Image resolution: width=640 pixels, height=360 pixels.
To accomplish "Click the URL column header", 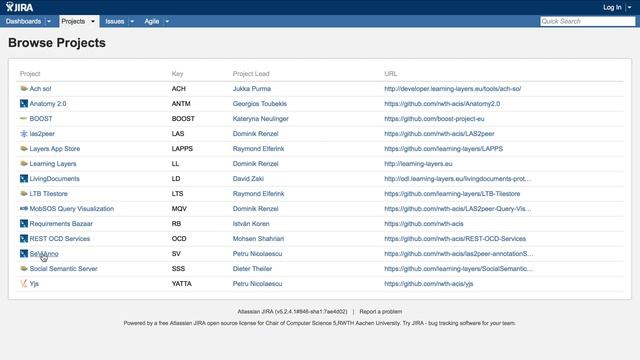I will (391, 73).
